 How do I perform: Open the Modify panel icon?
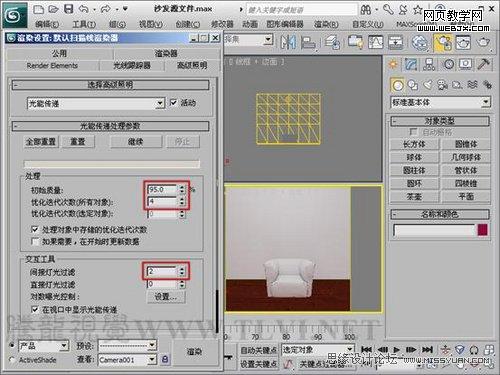click(411, 64)
